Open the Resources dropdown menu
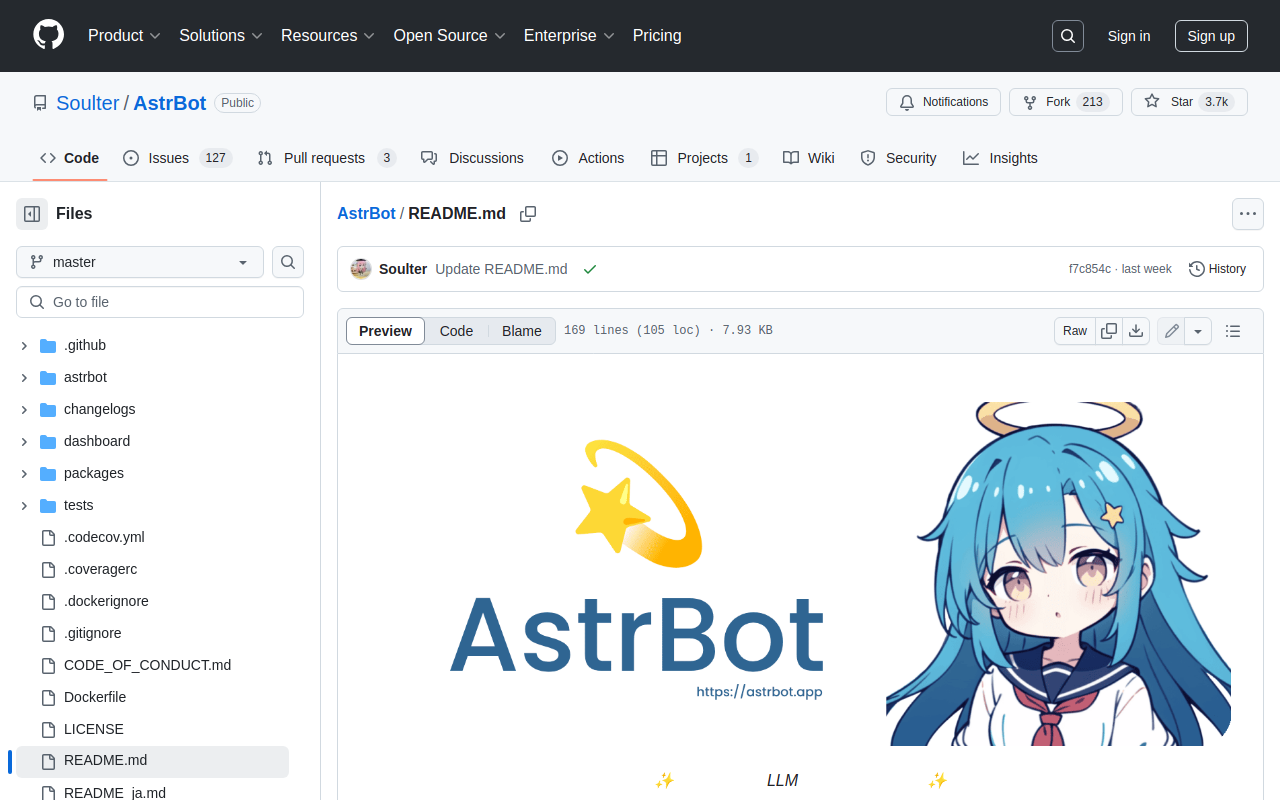 click(328, 36)
